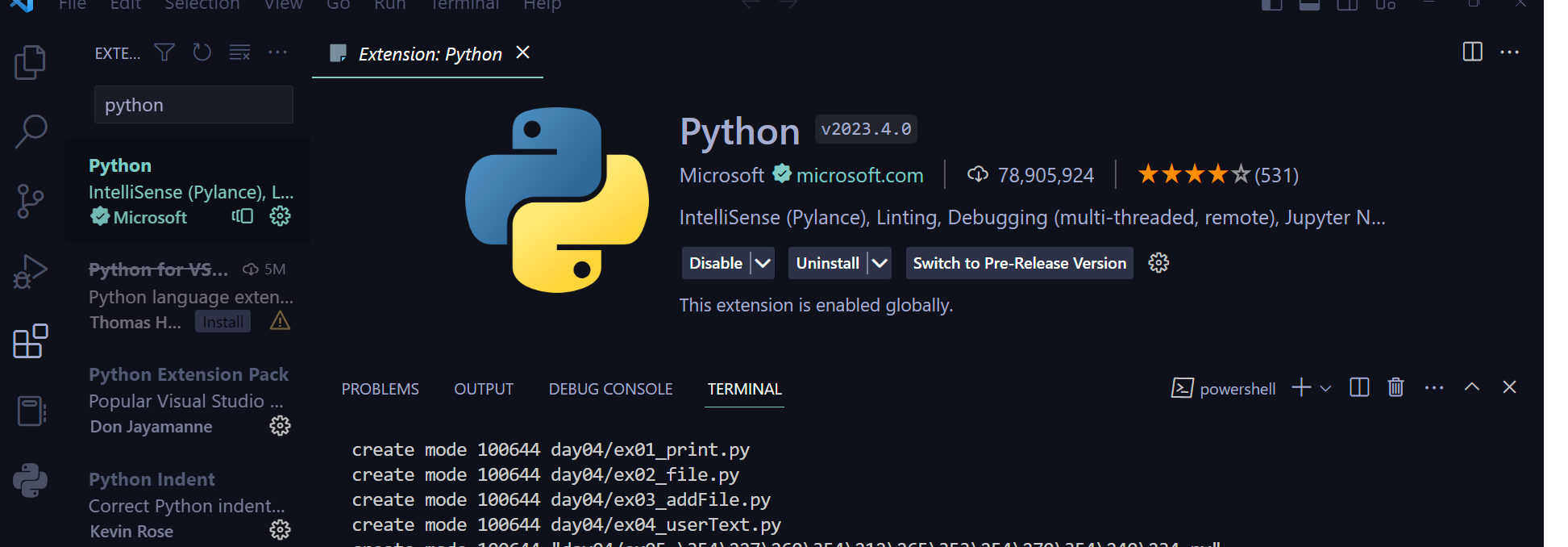The height and width of the screenshot is (547, 1568).
Task: Expand the launch profile dropdown arrow
Action: coord(1325,389)
